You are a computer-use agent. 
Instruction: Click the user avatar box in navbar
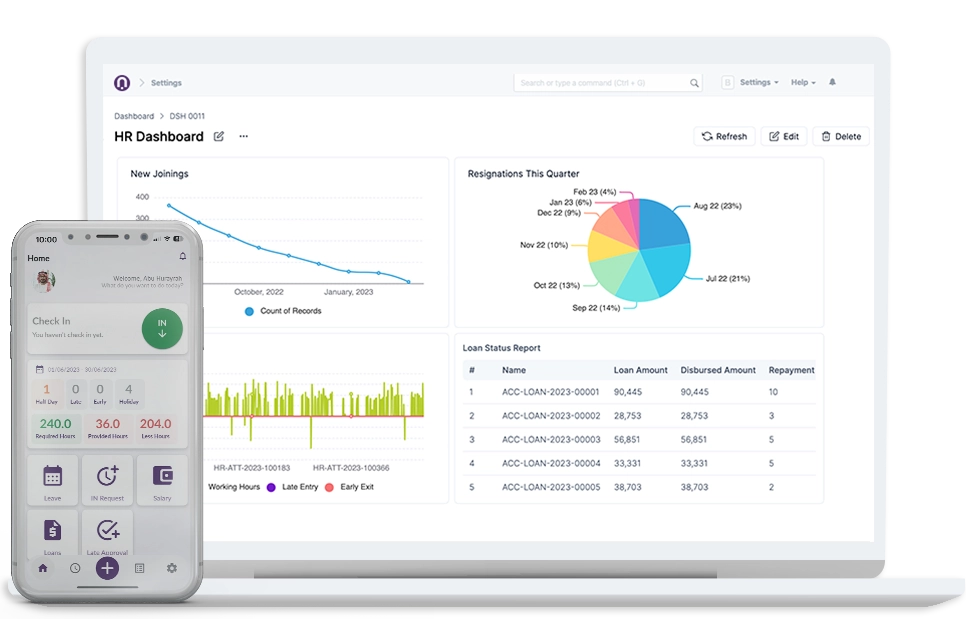pyautogui.click(x=728, y=83)
